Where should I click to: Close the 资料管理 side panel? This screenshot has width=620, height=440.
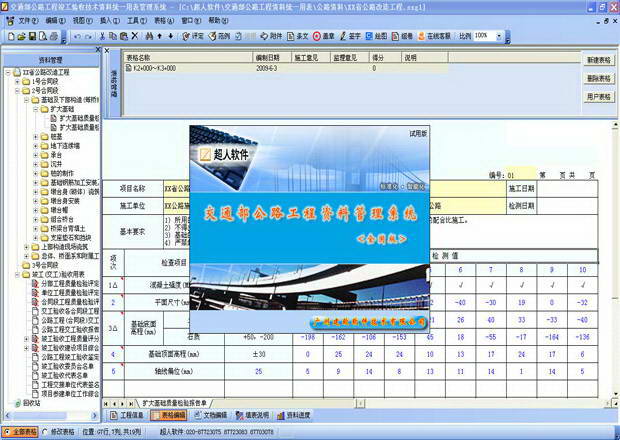98,50
